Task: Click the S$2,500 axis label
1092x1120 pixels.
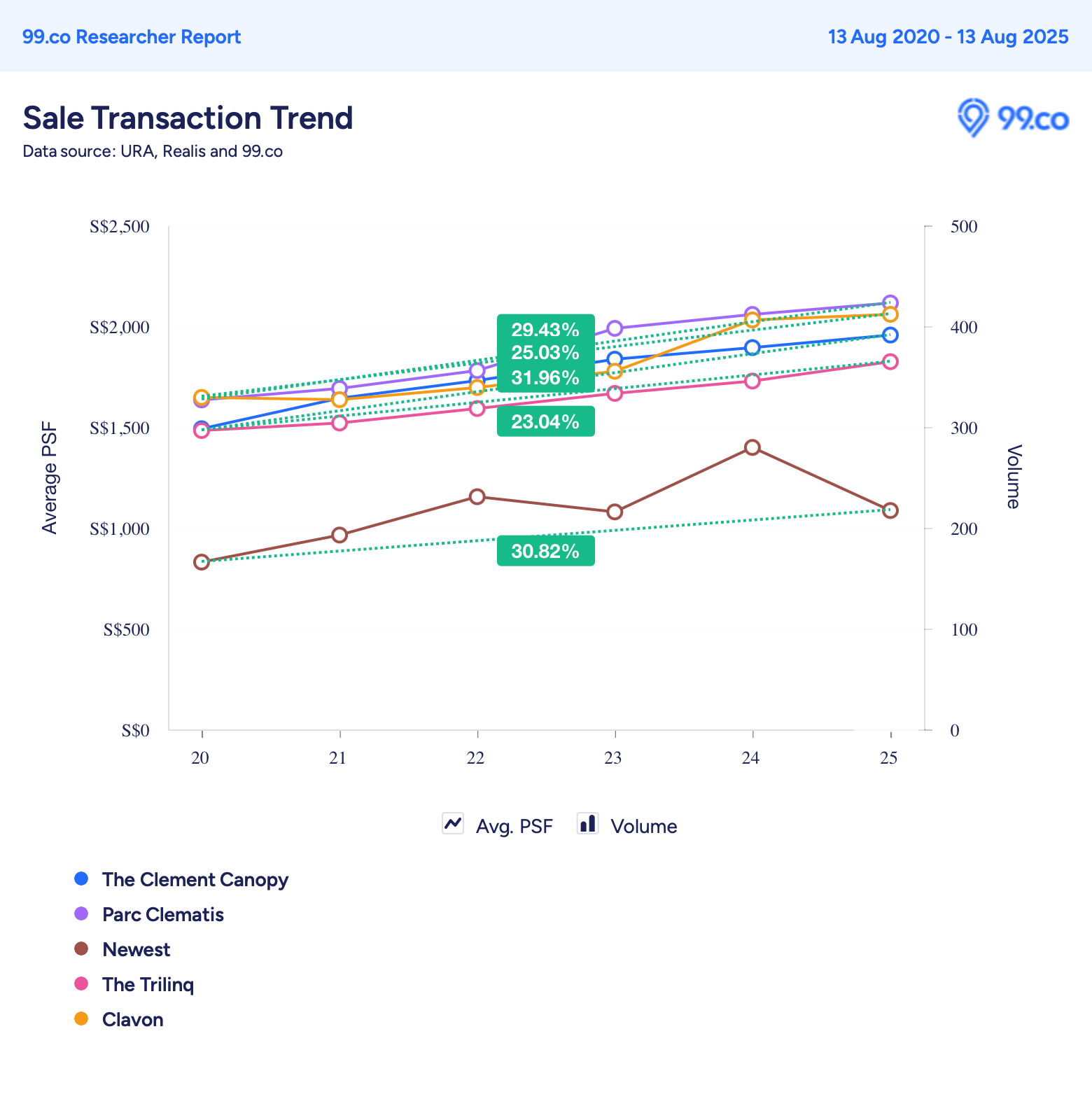Action: point(120,227)
